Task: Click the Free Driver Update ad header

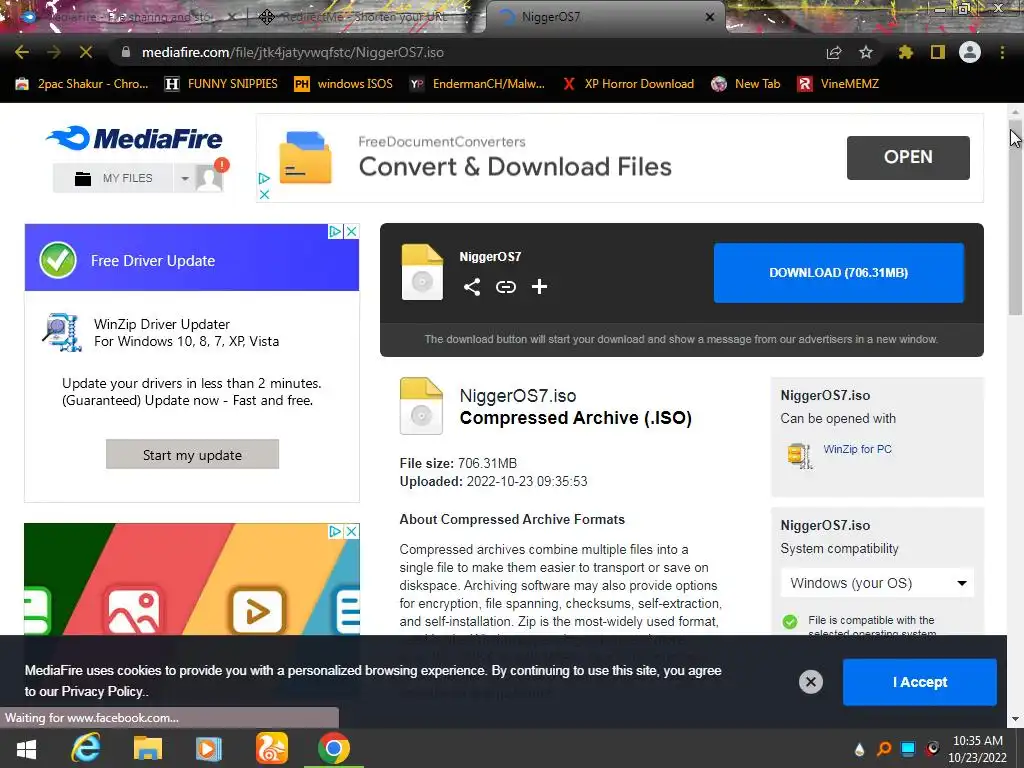Action: point(192,258)
